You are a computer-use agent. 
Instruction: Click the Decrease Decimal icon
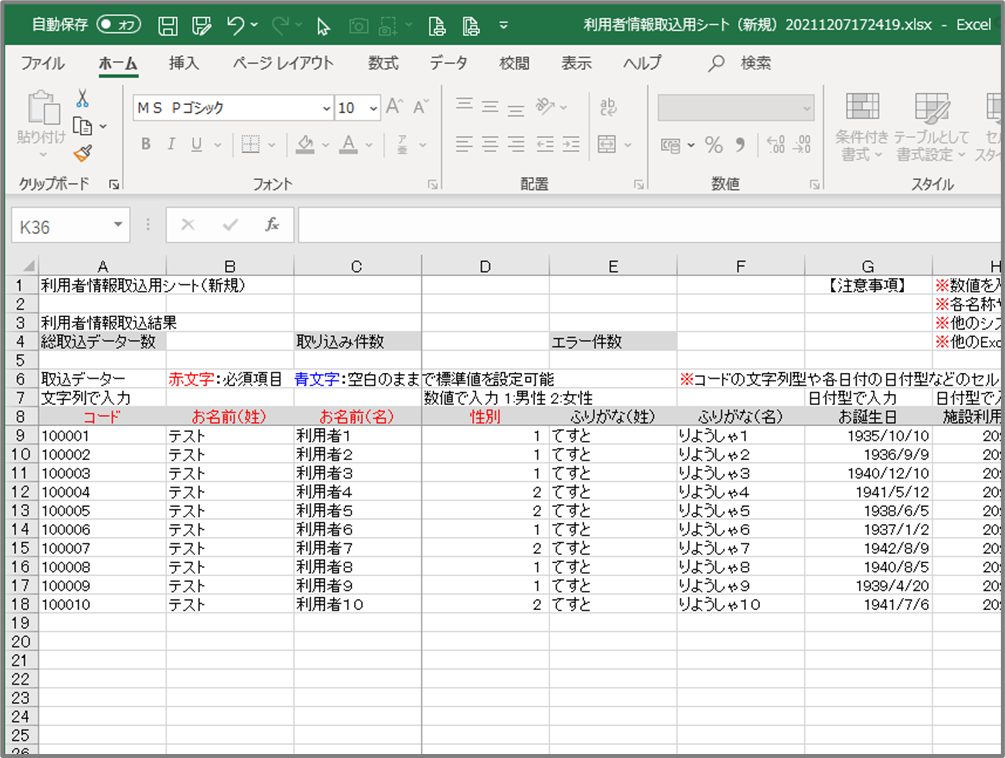point(802,145)
